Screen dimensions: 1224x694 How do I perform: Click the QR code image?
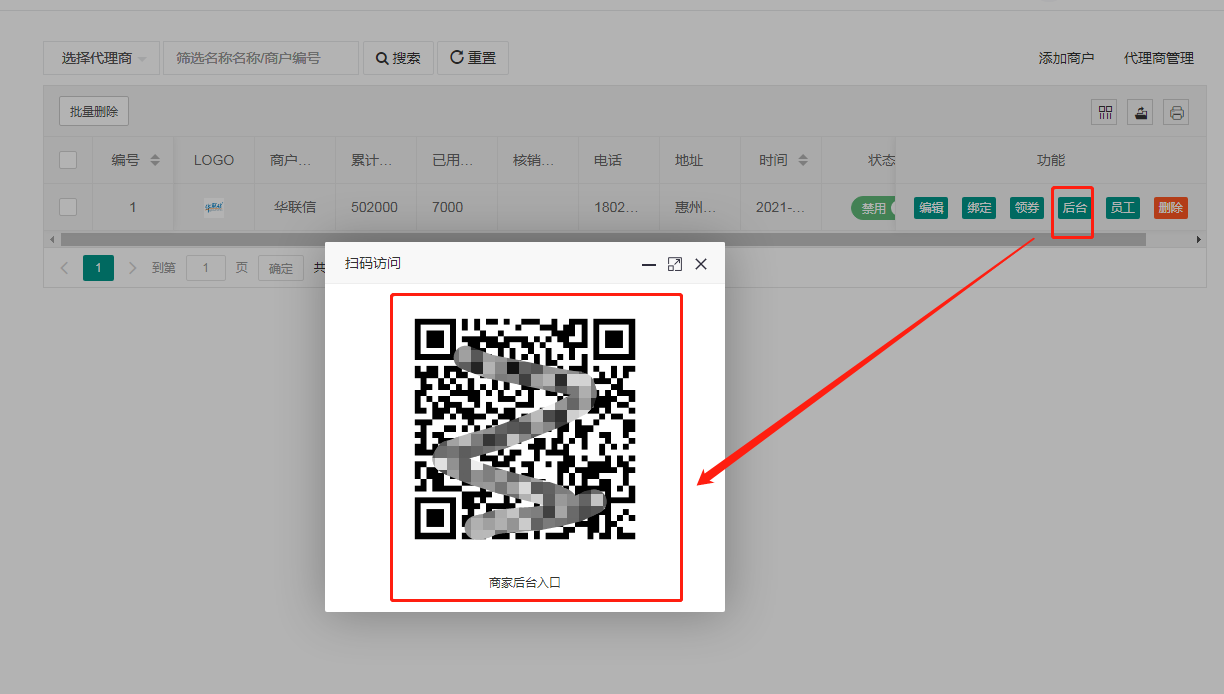525,429
